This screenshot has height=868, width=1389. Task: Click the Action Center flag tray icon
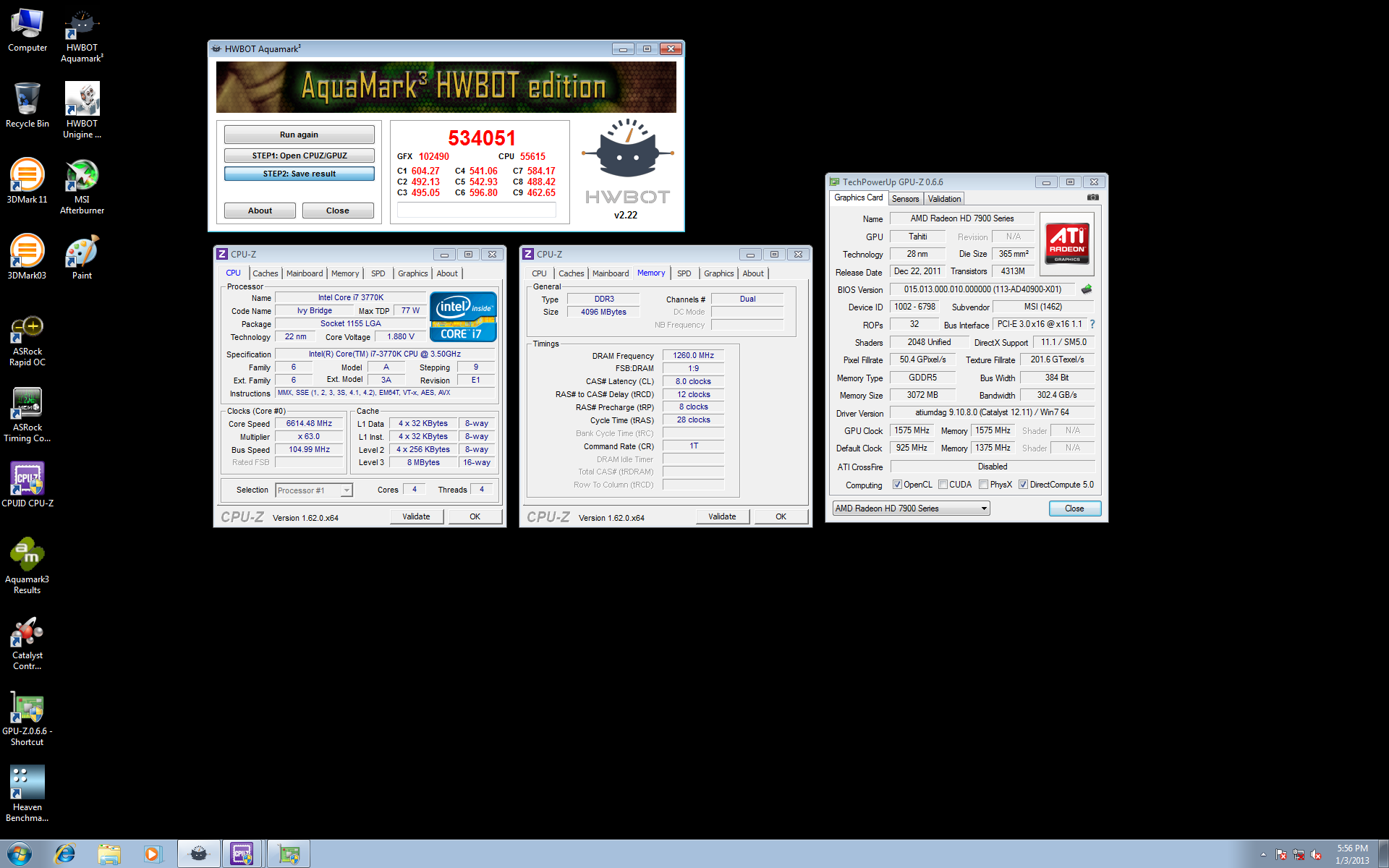point(1281,854)
